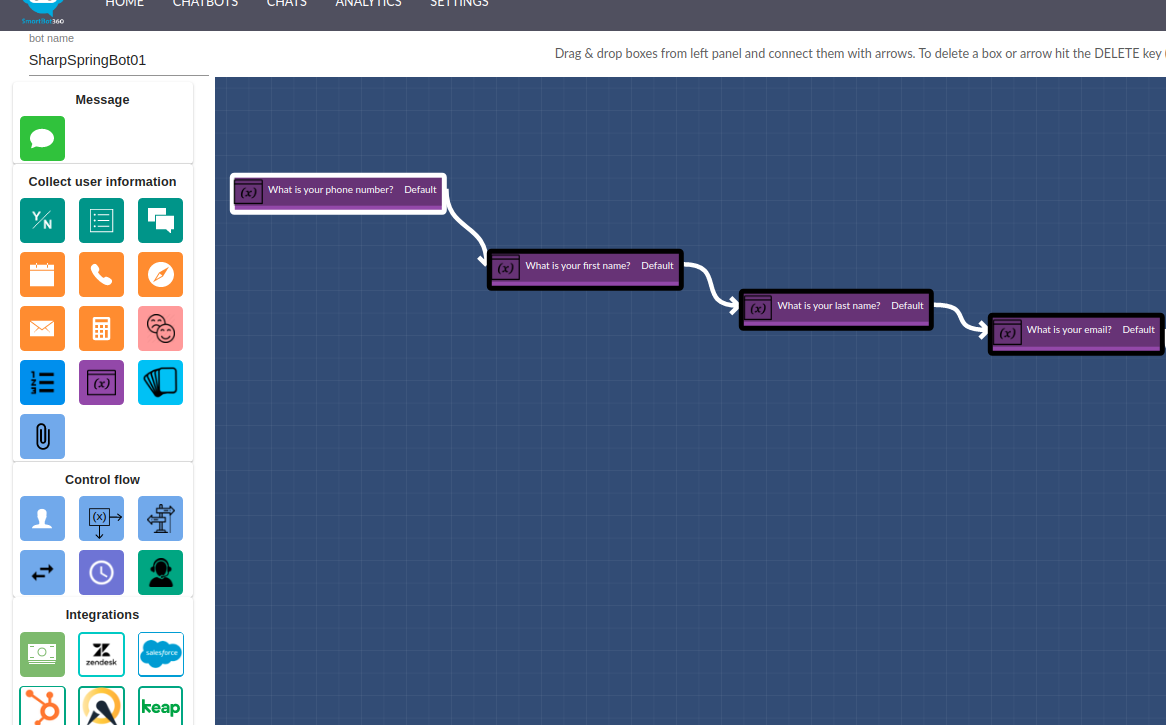The image size is (1166, 725).
Task: Select the green headset live agent block
Action: pyautogui.click(x=161, y=573)
